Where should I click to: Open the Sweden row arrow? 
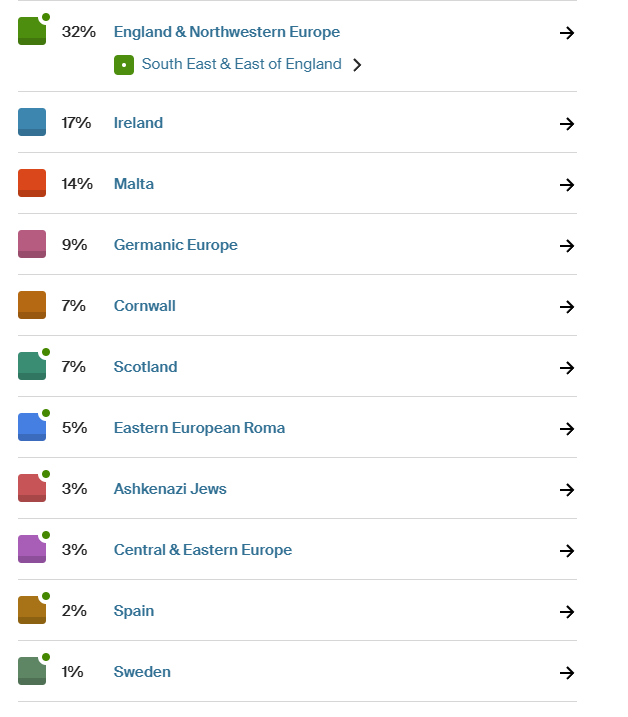click(x=567, y=673)
